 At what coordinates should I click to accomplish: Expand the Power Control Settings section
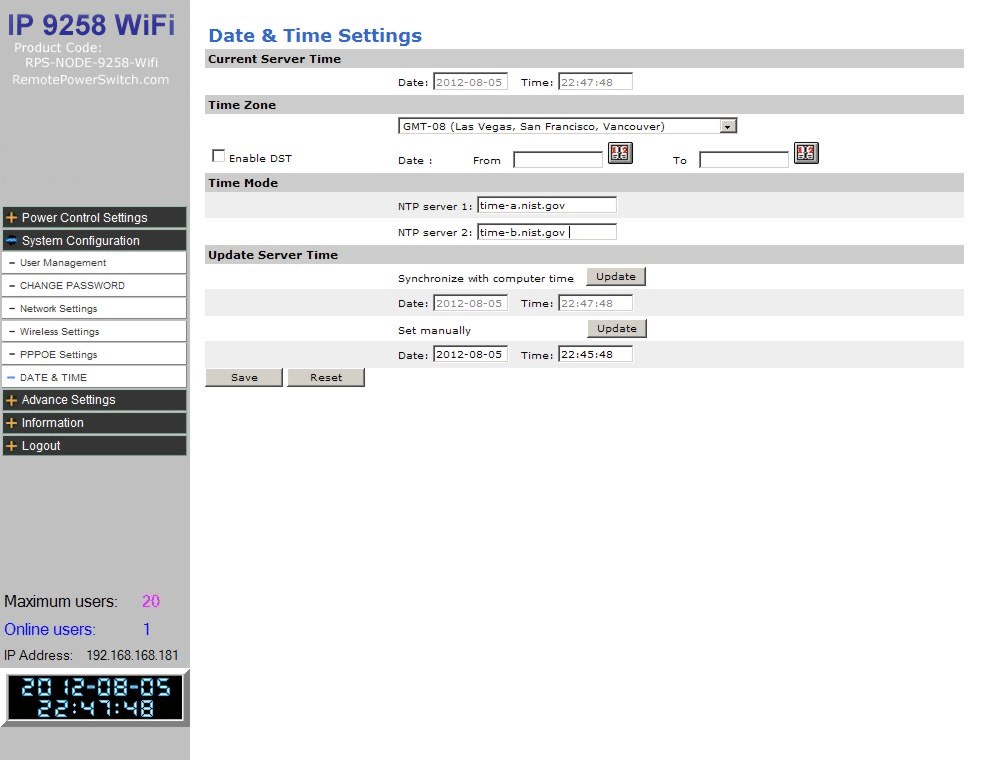(94, 218)
